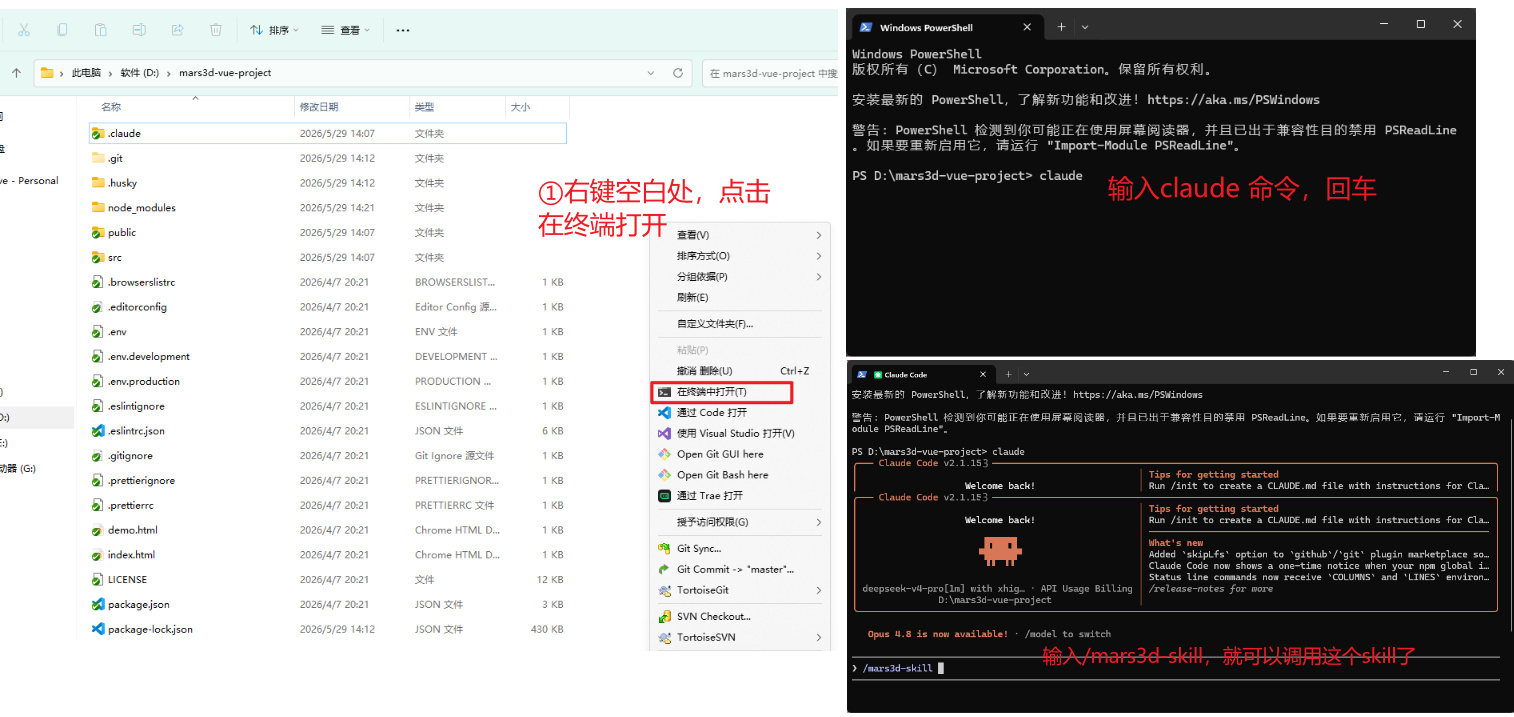Choose 在终端中打开(T) from context menu

722,392
